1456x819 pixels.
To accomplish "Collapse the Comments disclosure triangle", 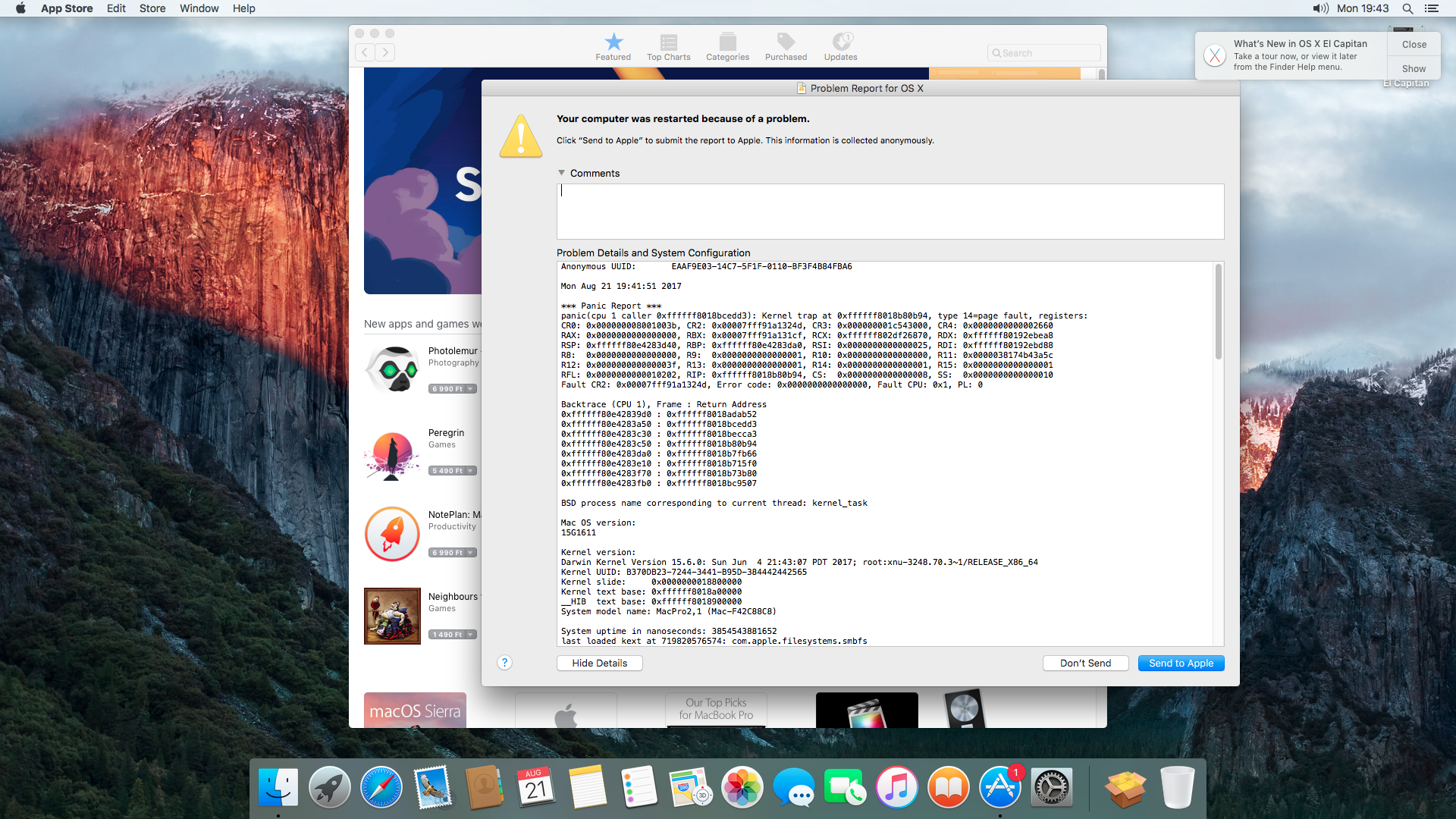I will point(562,173).
